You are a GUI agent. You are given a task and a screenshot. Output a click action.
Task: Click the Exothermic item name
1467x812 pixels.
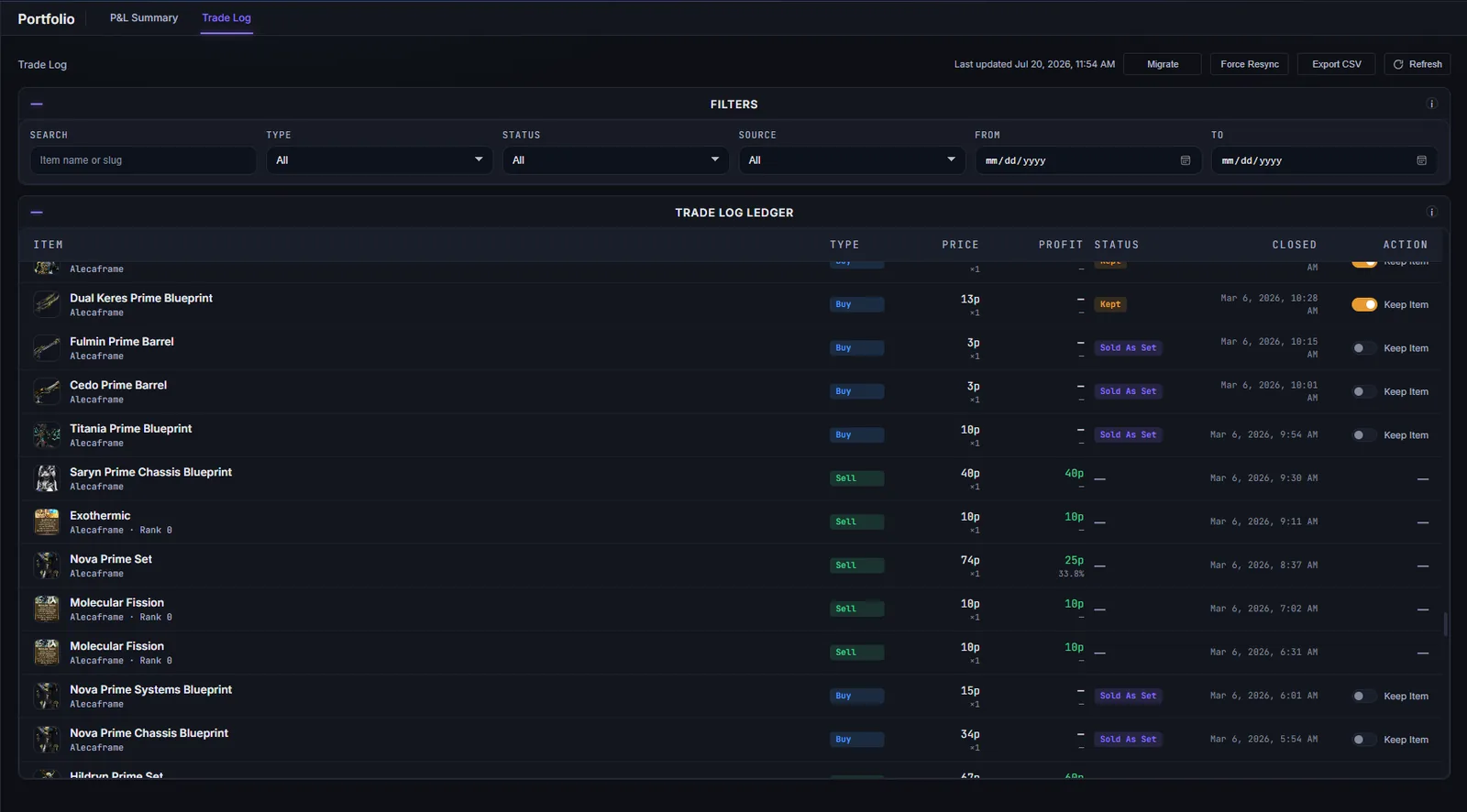click(x=100, y=515)
